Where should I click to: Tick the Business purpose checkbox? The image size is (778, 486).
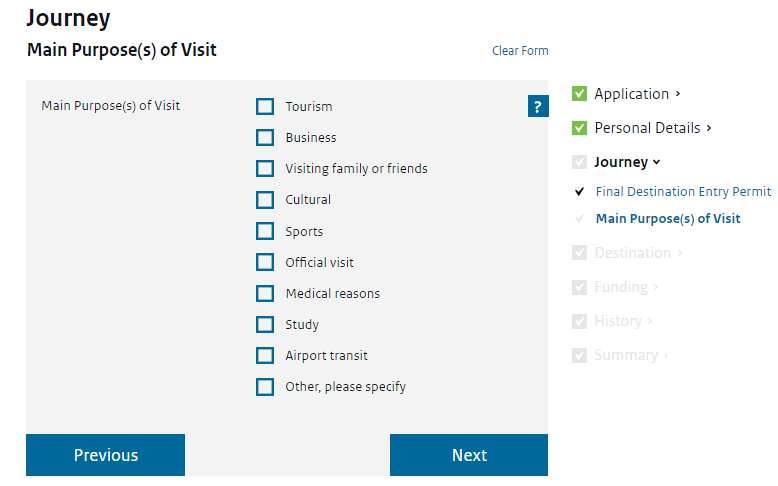pyautogui.click(x=265, y=138)
